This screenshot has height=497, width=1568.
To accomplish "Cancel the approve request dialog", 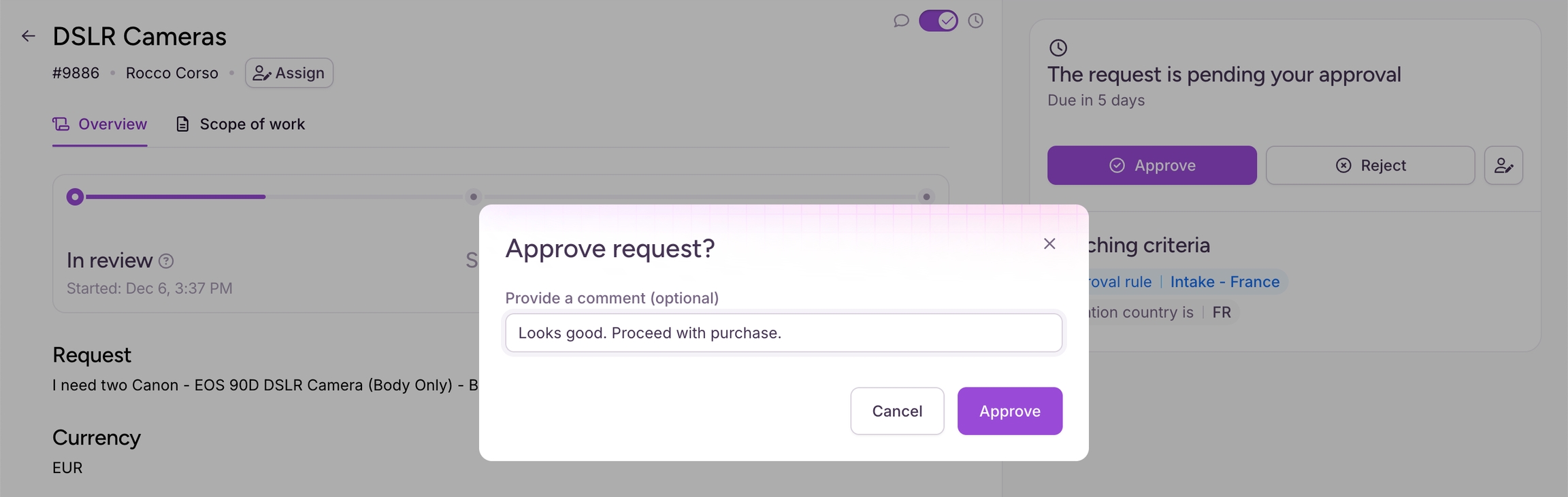I will click(896, 411).
